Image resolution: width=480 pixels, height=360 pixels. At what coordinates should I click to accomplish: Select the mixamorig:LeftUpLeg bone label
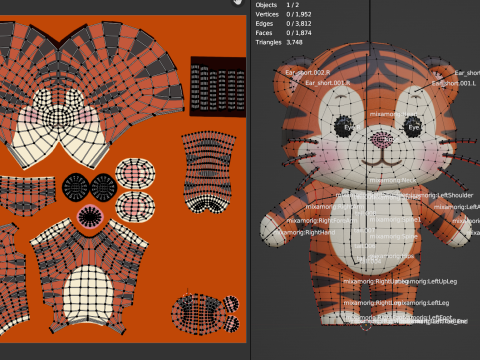[430, 282]
